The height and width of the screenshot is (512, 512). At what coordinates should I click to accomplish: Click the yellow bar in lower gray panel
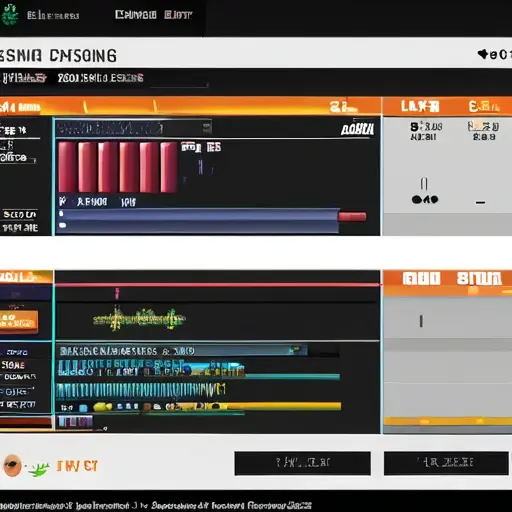pyautogui.click(x=448, y=421)
